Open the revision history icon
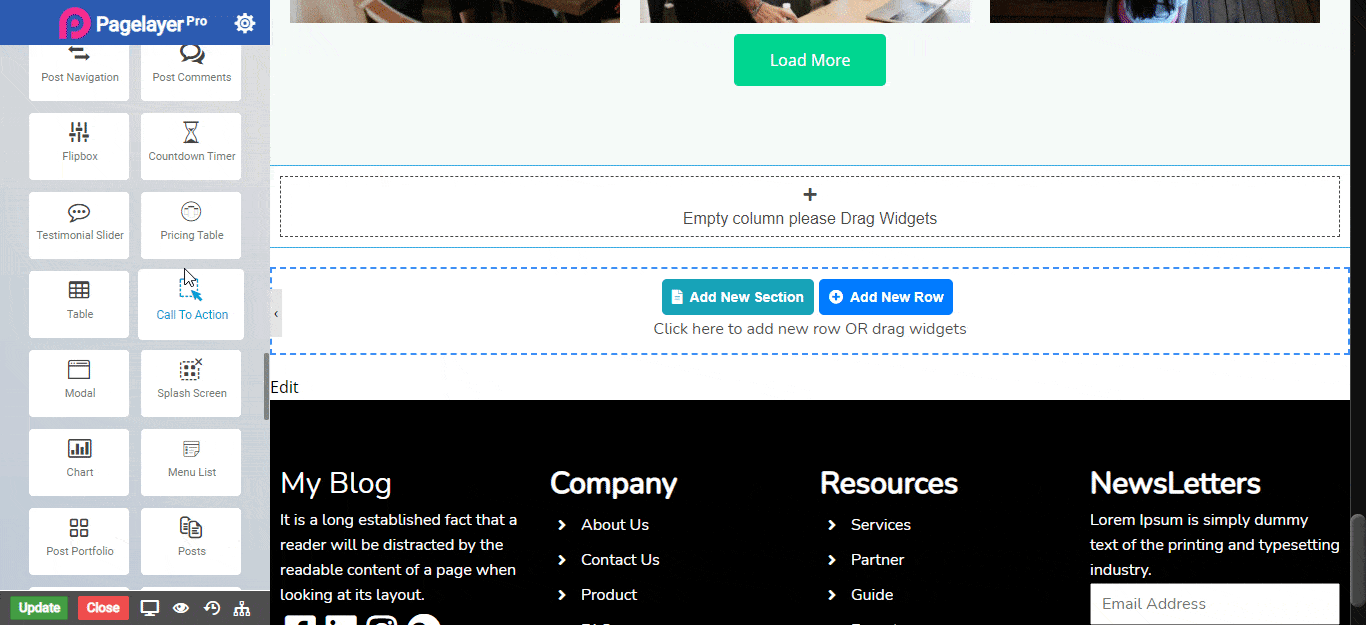Screen dimensions: 1366x625 pyautogui.click(x=212, y=608)
